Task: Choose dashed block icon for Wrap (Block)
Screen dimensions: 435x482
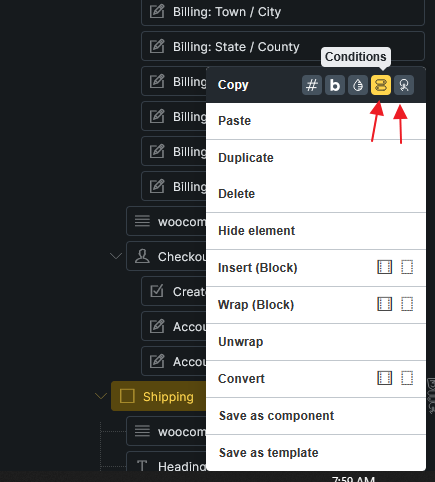Action: click(407, 304)
